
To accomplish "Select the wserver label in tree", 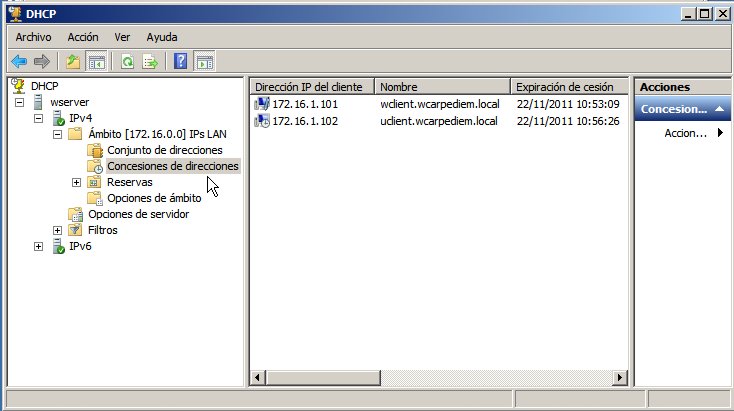I will click(70, 102).
